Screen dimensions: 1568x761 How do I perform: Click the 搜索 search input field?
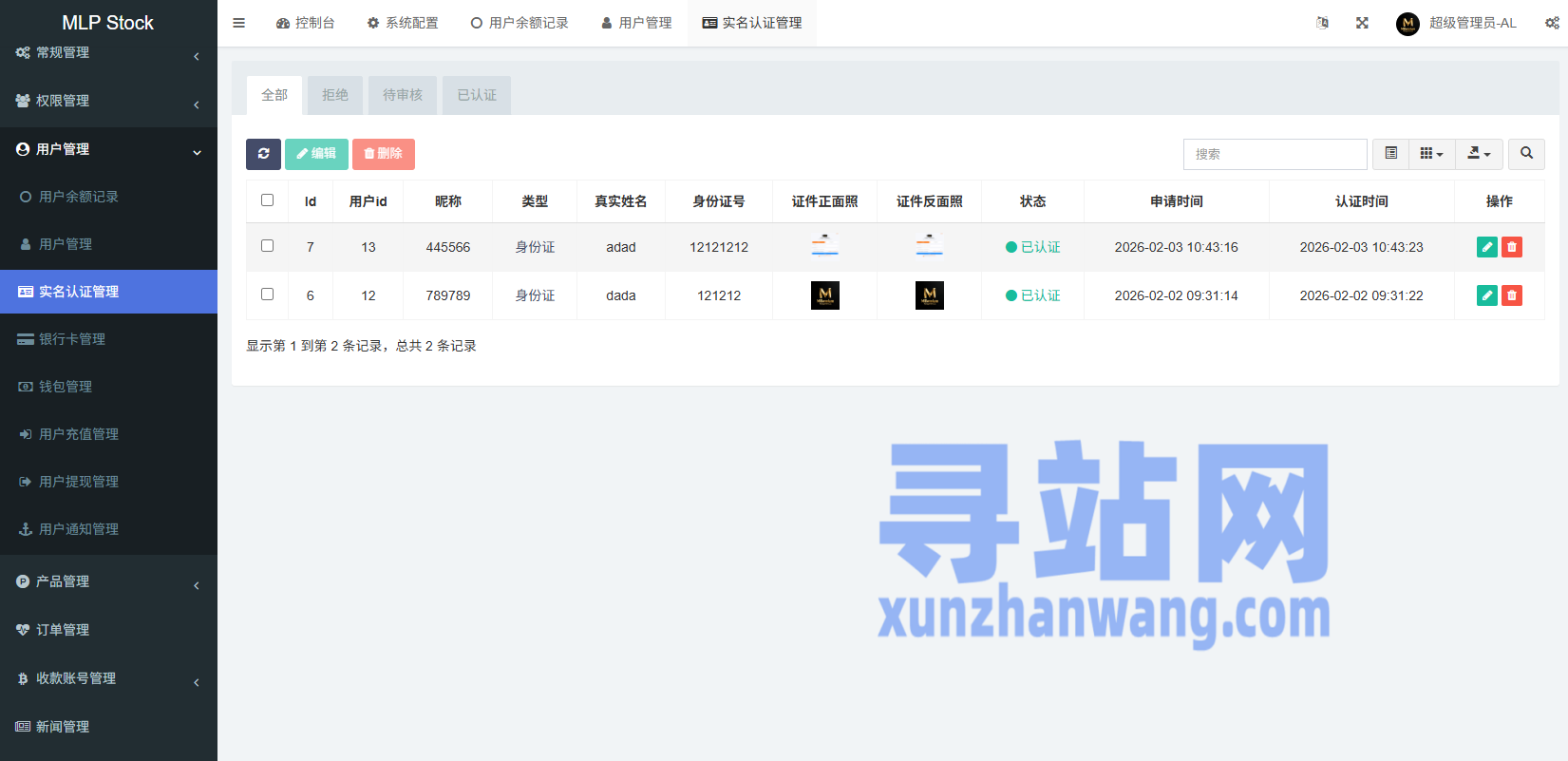pyautogui.click(x=1275, y=154)
